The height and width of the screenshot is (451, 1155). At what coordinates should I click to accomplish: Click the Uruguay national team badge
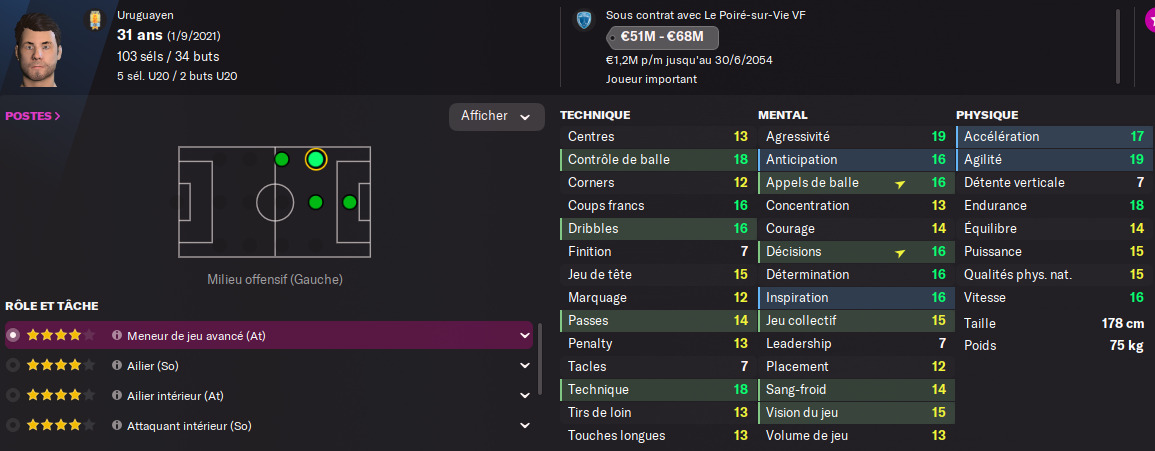[95, 19]
